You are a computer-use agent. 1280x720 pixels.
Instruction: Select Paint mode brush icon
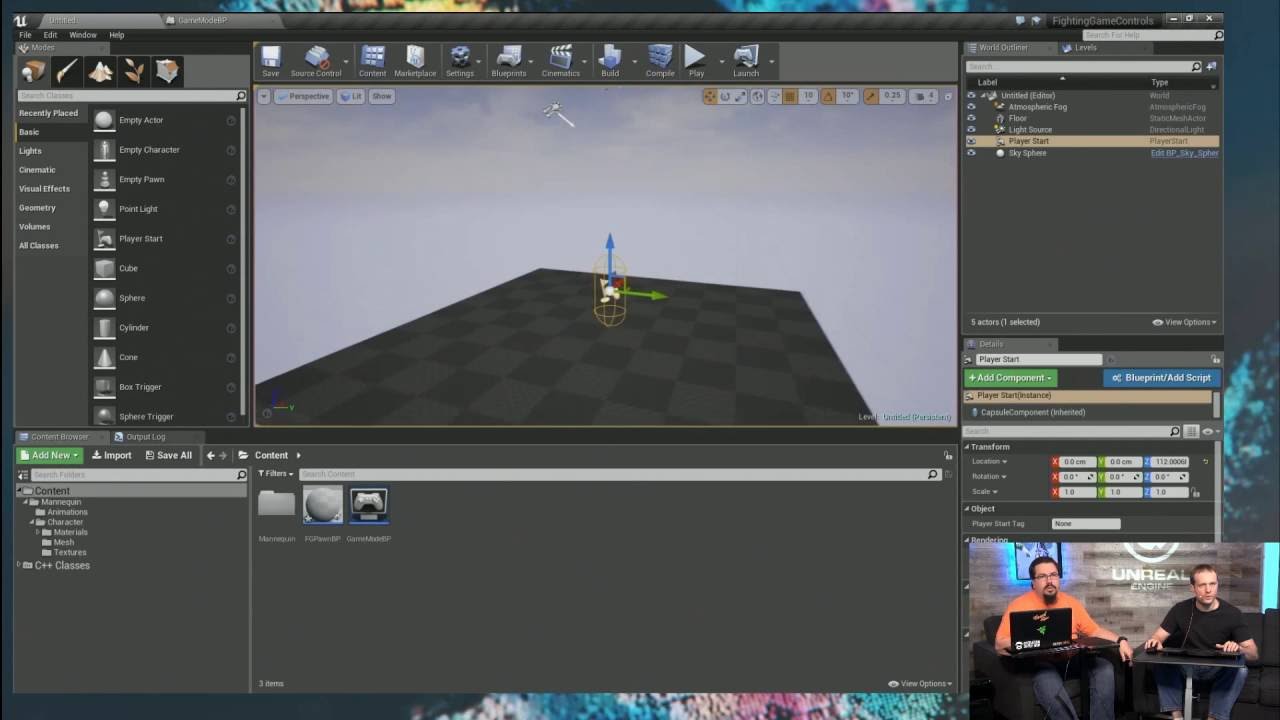click(x=67, y=71)
